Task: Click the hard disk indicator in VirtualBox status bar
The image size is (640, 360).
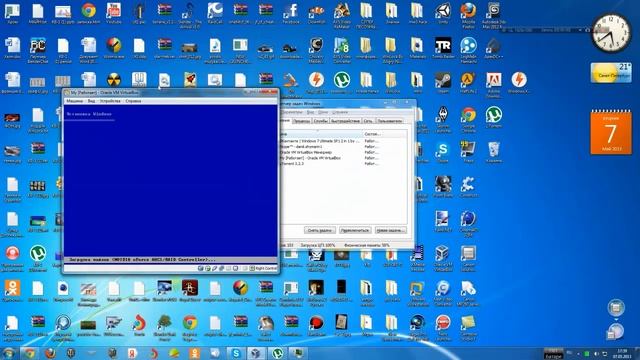Action: [200, 268]
